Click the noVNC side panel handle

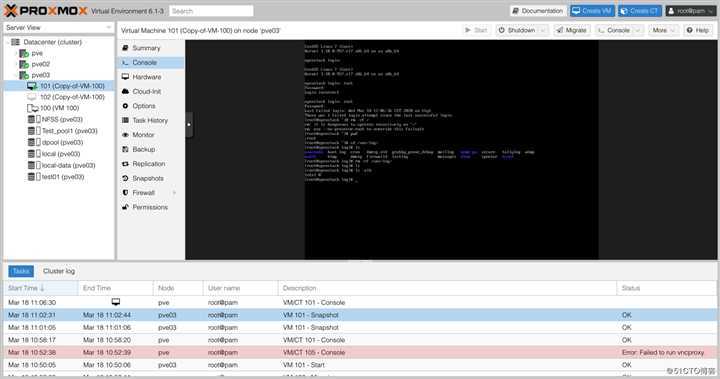[x=189, y=124]
